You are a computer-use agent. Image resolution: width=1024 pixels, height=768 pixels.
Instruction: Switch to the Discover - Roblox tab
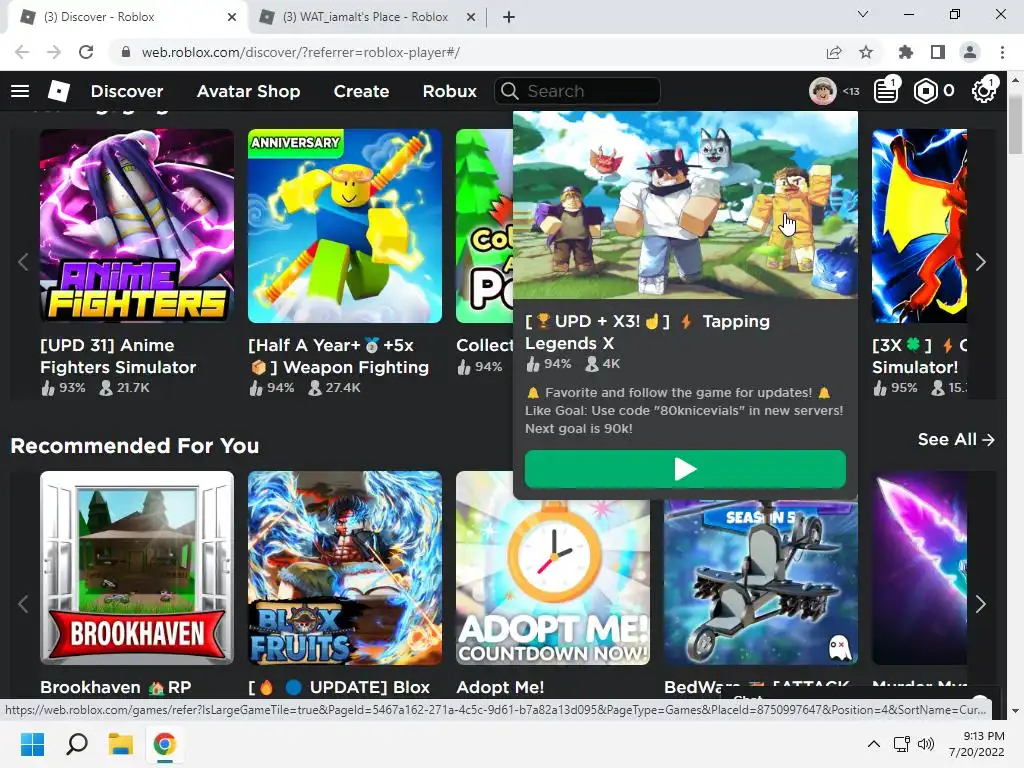pos(128,17)
